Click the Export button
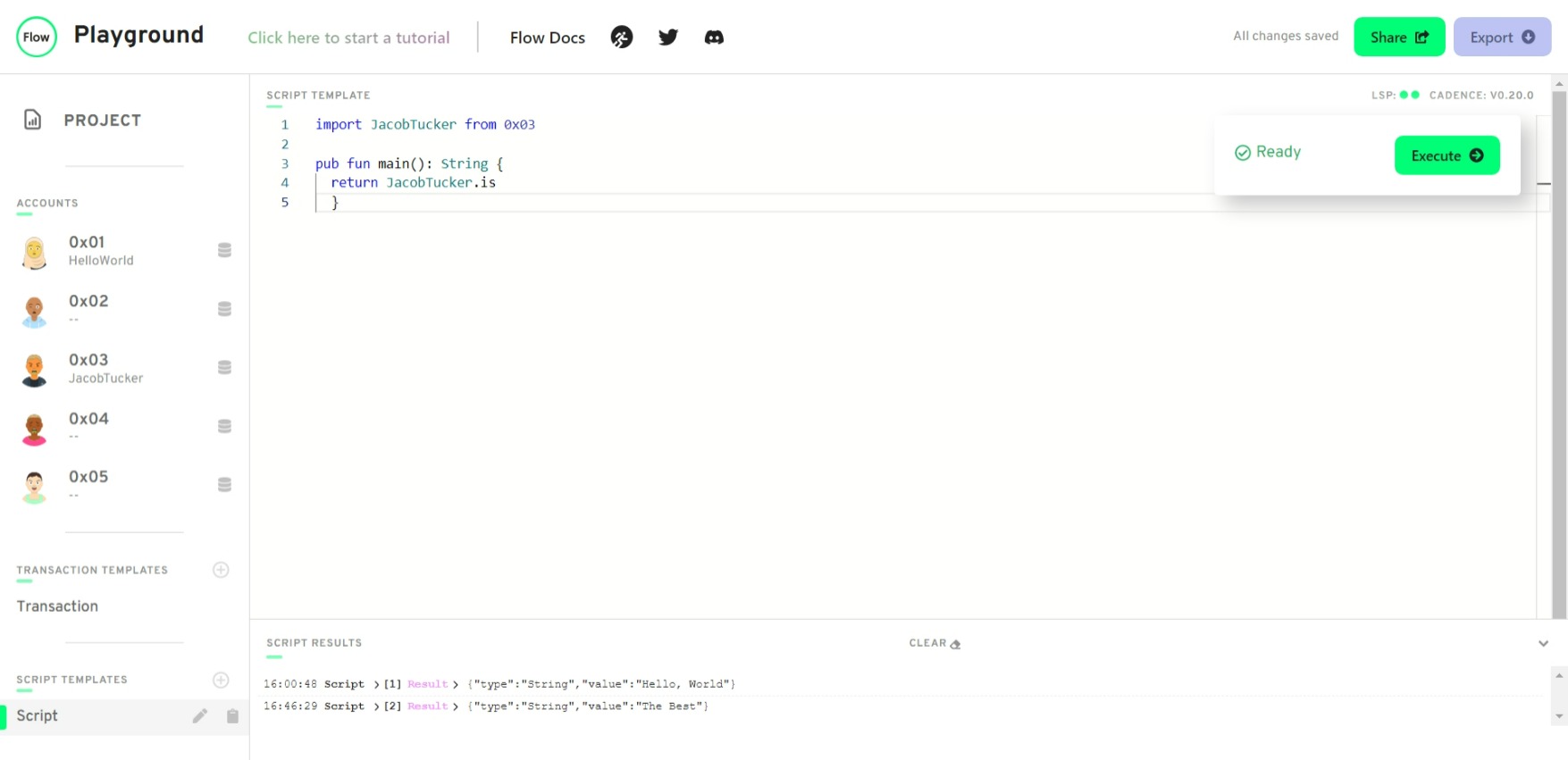The height and width of the screenshot is (760, 1568). [x=1502, y=37]
